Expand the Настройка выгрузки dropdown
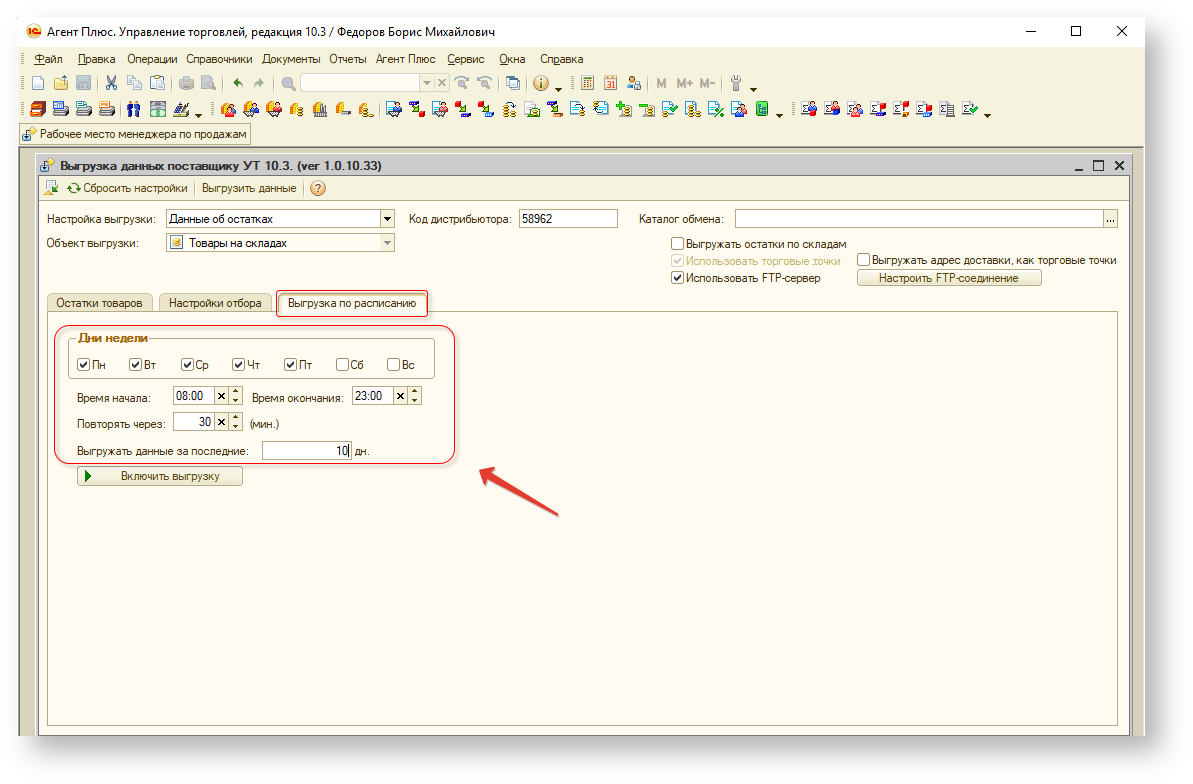Image resolution: width=1193 pixels, height=784 pixels. pos(387,219)
